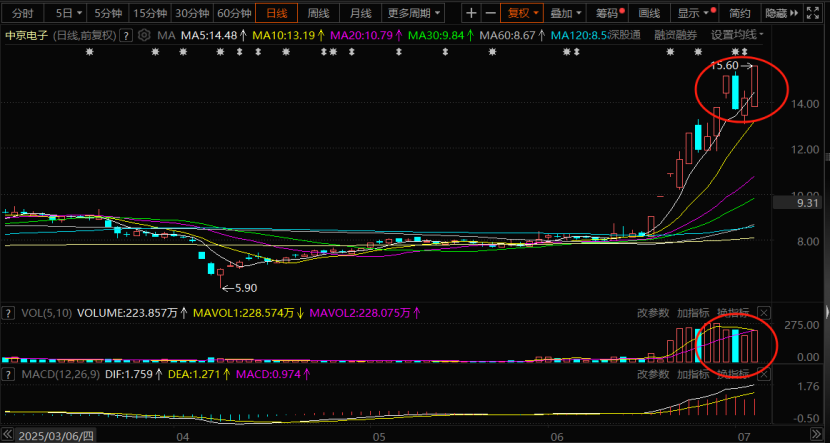The image size is (830, 444).
Task: Open the 画线 drawing tools
Action: pyautogui.click(x=649, y=13)
